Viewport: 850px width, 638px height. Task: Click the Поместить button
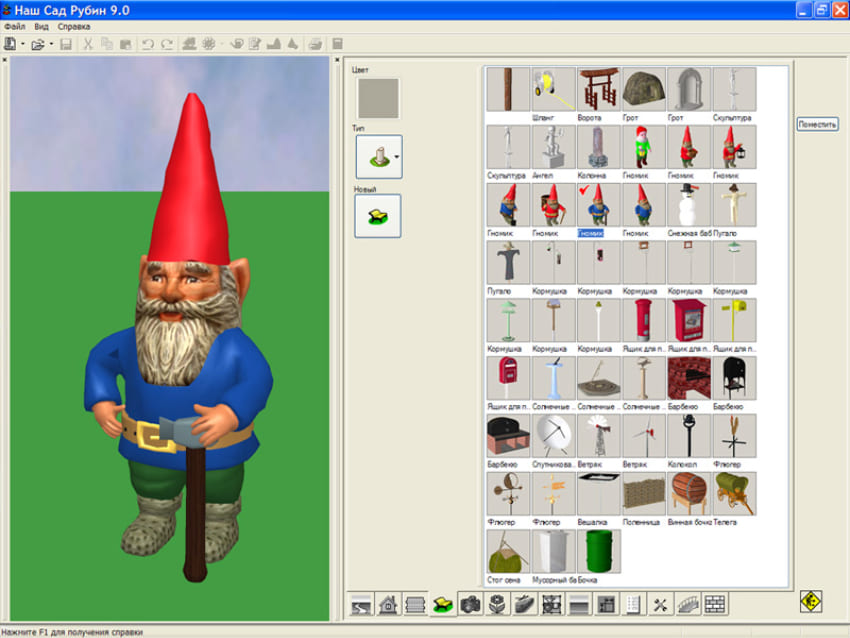pos(817,124)
